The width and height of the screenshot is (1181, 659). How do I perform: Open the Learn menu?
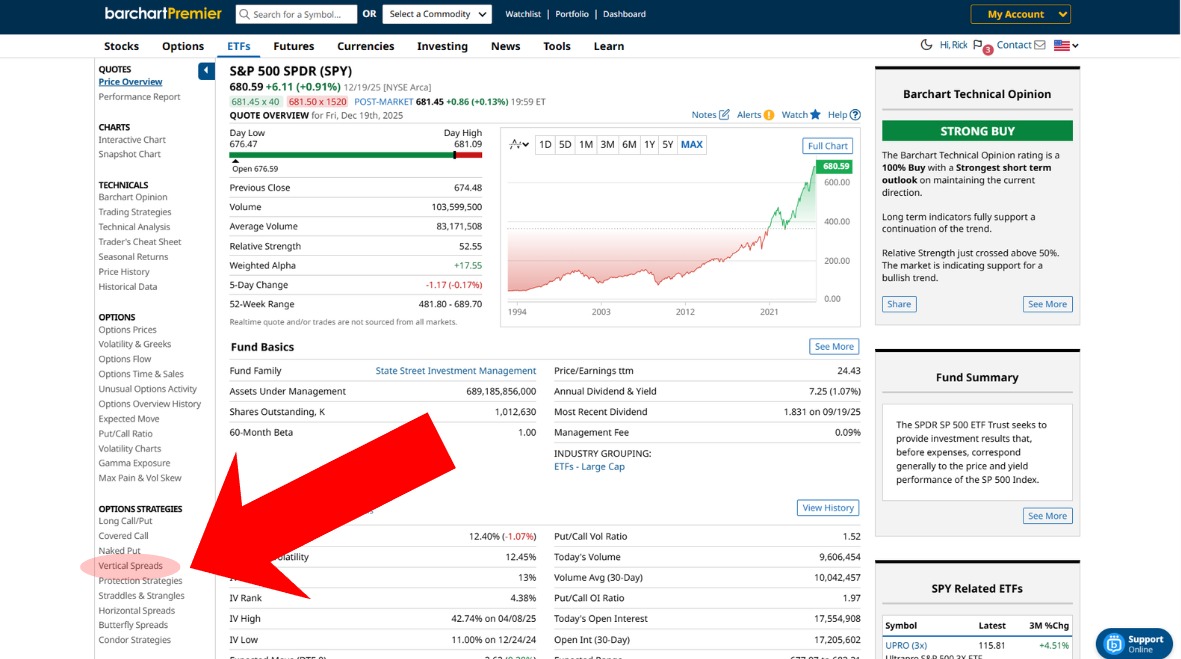[x=609, y=46]
